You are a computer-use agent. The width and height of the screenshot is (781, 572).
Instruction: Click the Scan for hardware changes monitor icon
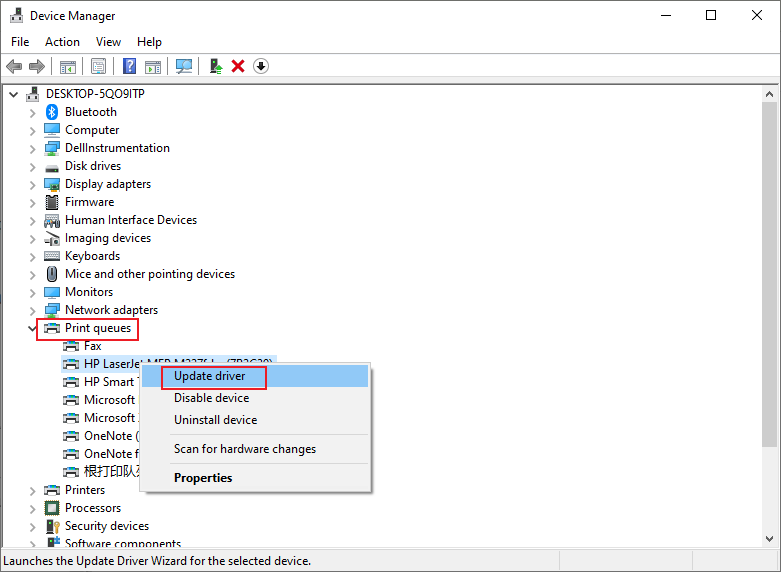point(184,66)
